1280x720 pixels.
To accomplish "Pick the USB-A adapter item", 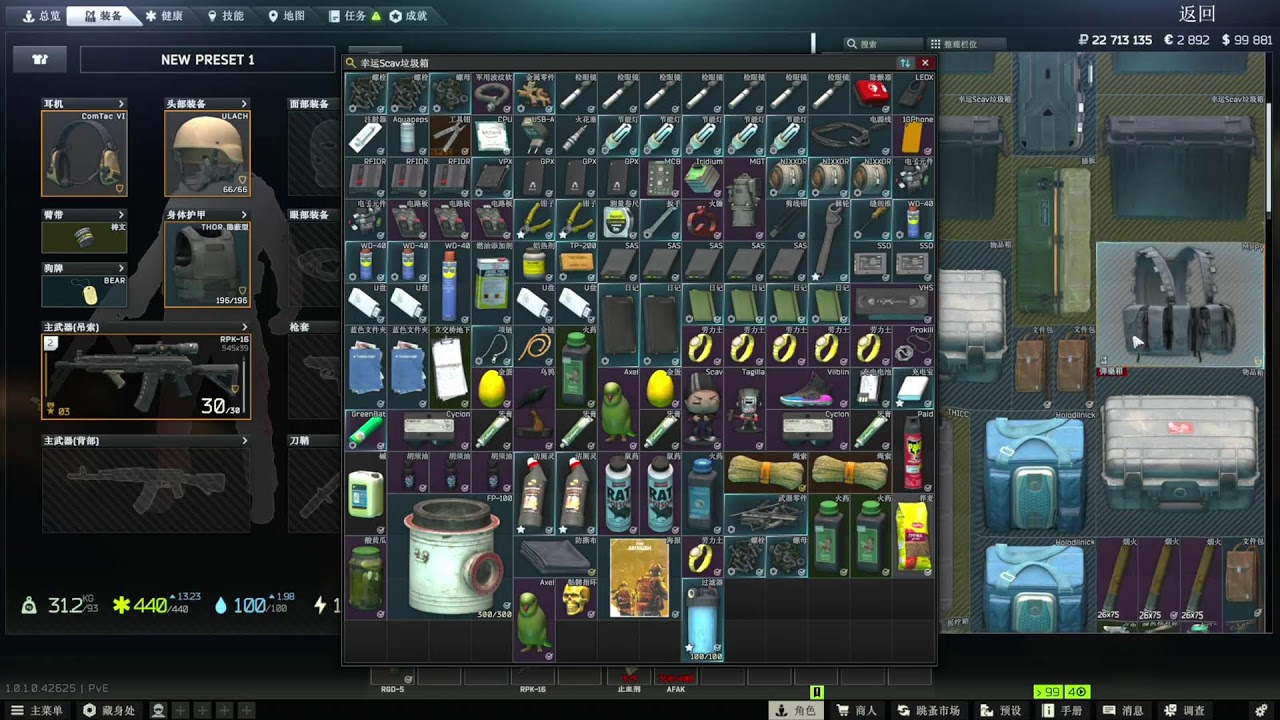I will coord(534,135).
